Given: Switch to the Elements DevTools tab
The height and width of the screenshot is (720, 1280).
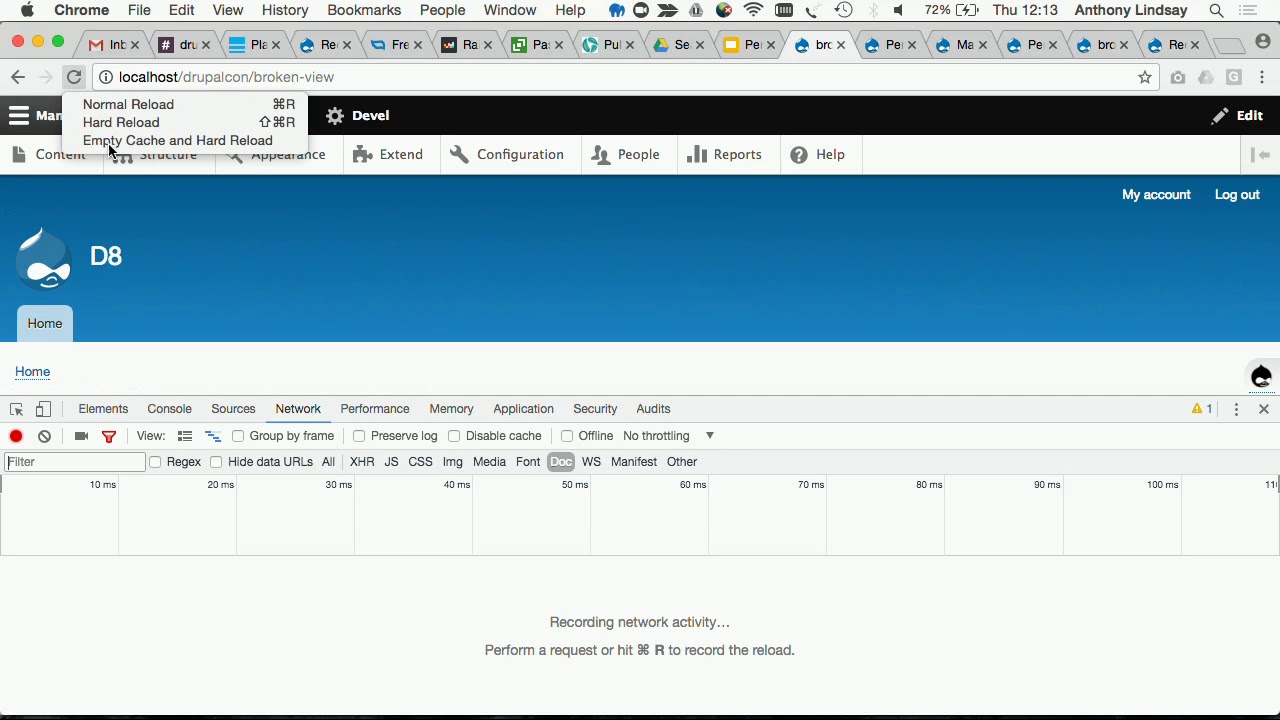Looking at the screenshot, I should point(103,409).
